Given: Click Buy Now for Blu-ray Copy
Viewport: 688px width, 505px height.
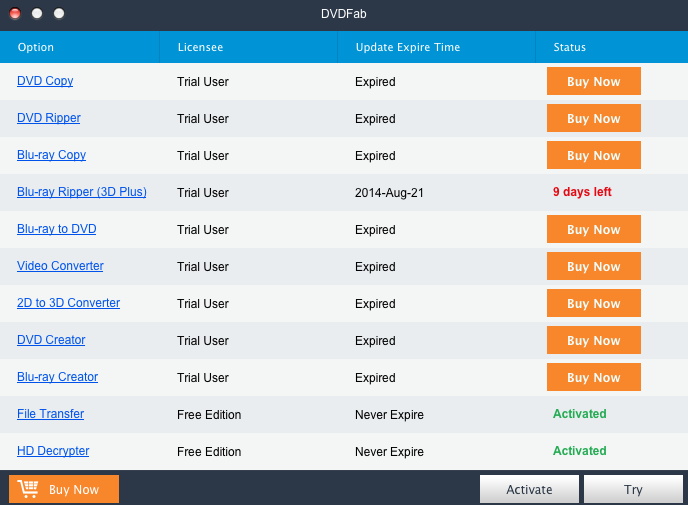Looking at the screenshot, I should click(594, 155).
